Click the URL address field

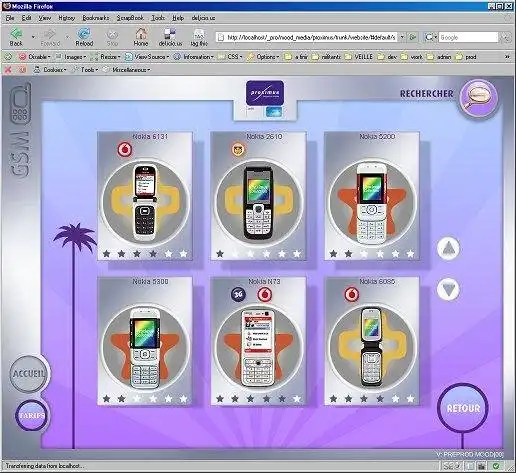click(x=311, y=37)
